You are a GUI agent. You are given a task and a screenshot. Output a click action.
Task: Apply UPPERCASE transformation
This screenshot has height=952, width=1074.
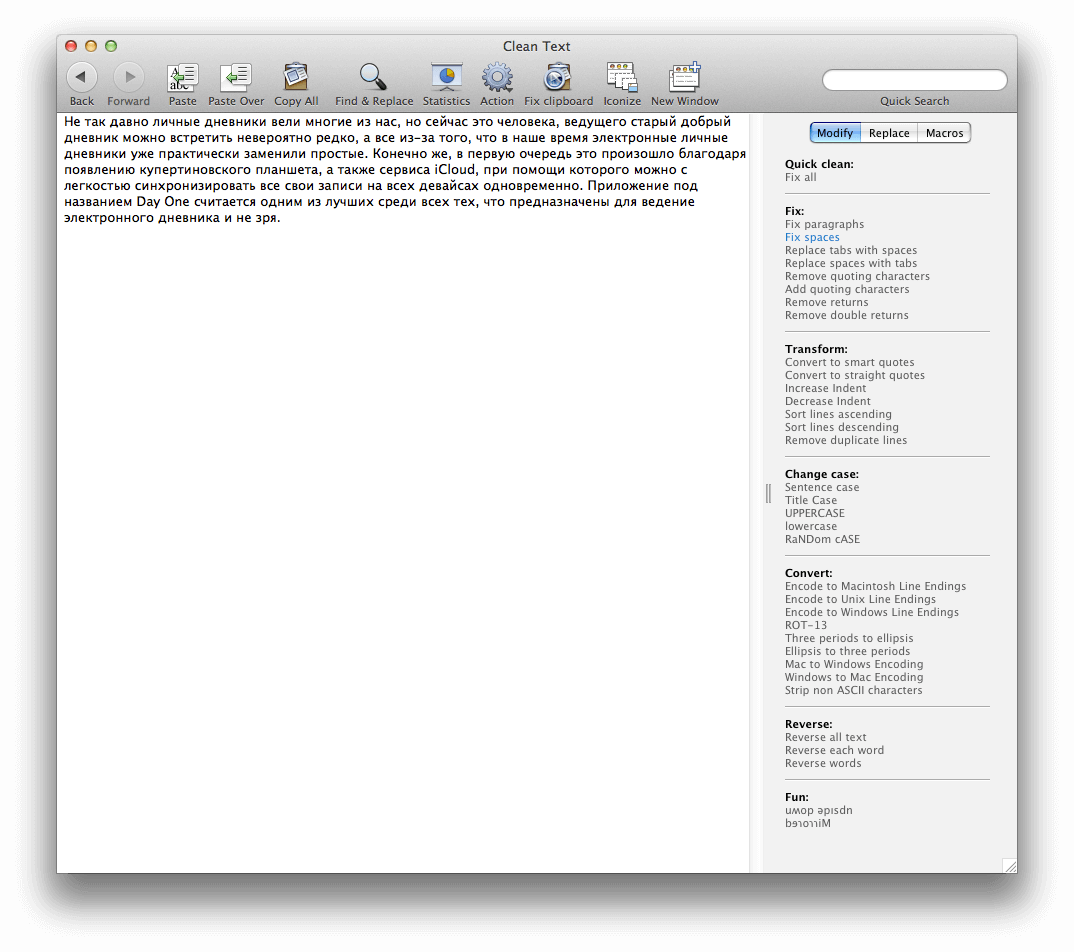point(815,513)
